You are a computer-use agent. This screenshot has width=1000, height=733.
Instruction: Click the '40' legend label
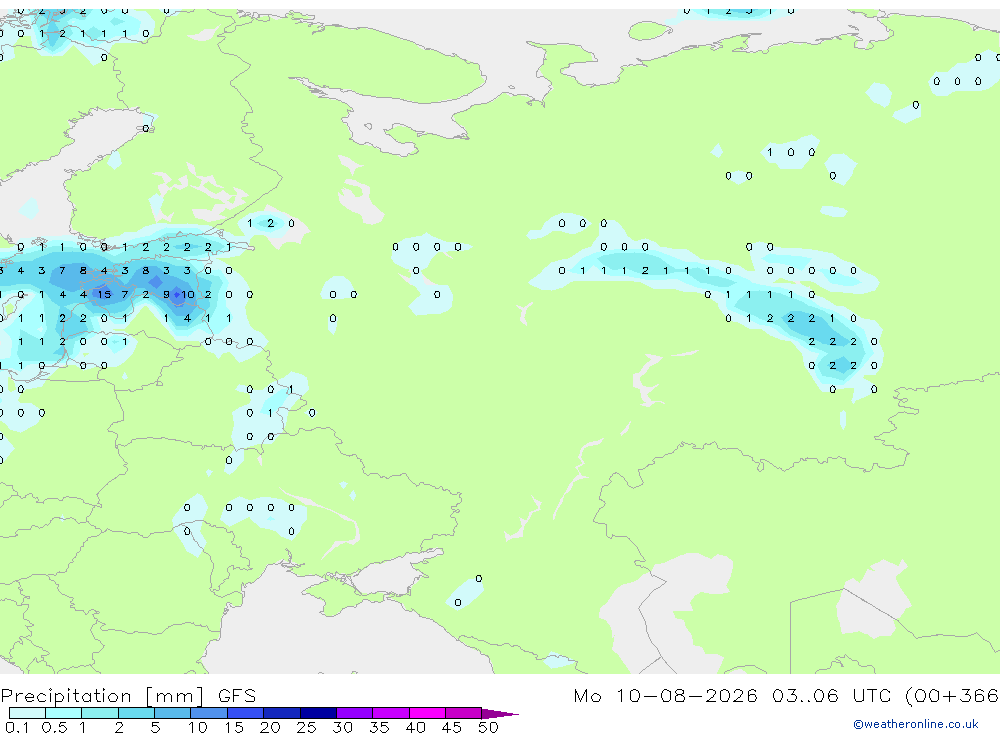coord(415,727)
